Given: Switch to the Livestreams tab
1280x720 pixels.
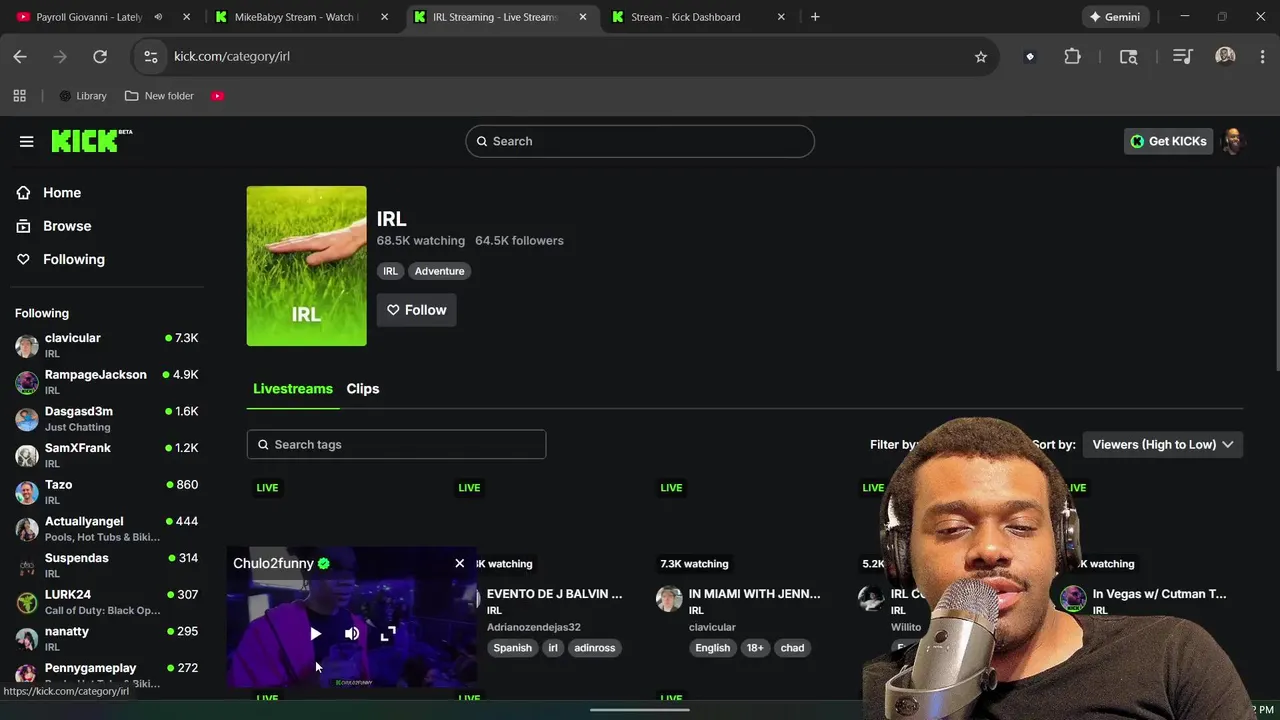Looking at the screenshot, I should coord(293,389).
